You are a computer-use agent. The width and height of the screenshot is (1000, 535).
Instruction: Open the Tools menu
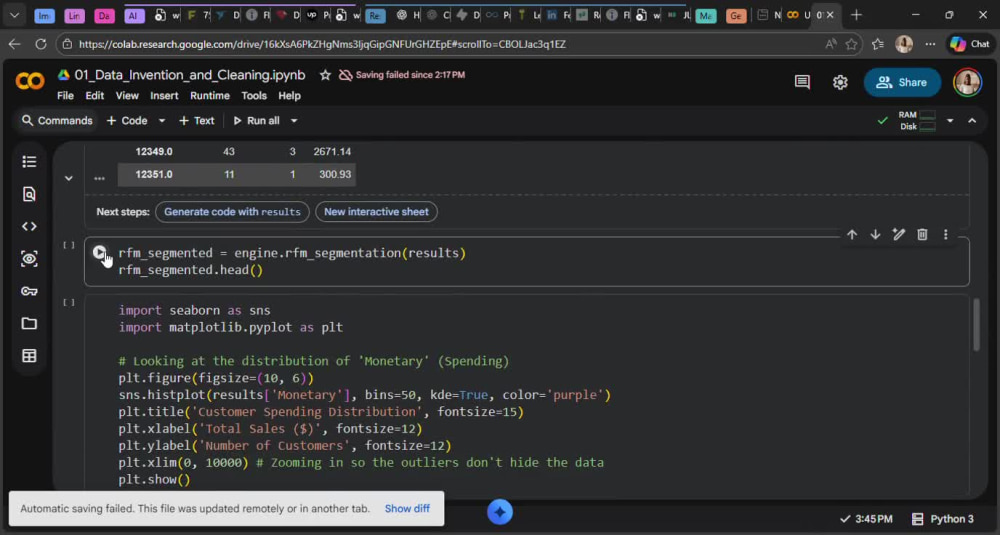click(254, 96)
